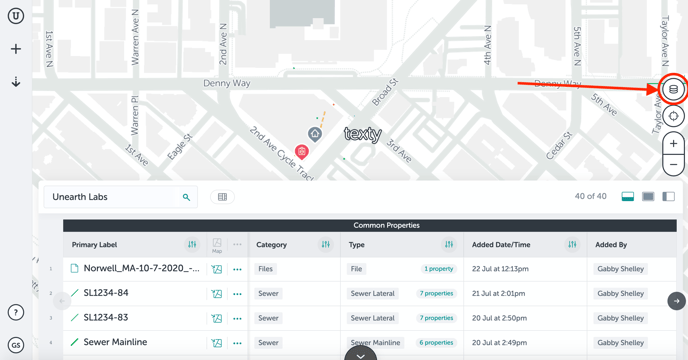Switch to full table panel layout
688x360 pixels.
click(x=648, y=197)
